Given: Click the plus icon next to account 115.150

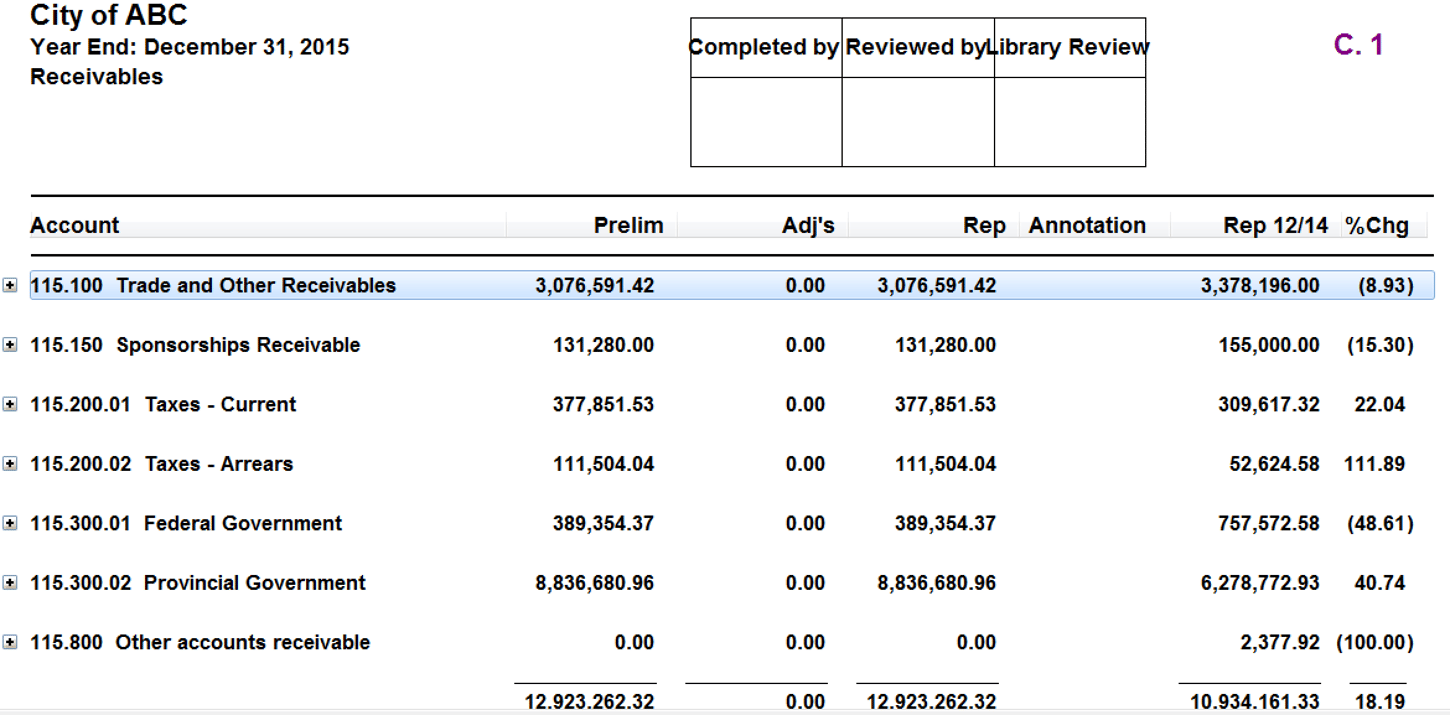Looking at the screenshot, I should coord(10,345).
